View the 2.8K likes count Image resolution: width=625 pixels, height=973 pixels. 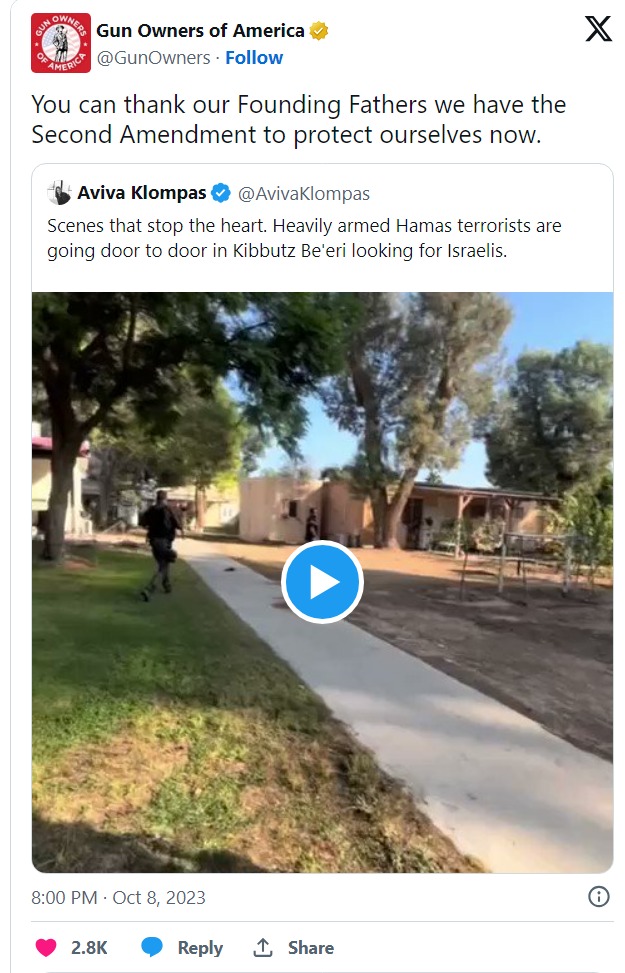[x=89, y=948]
